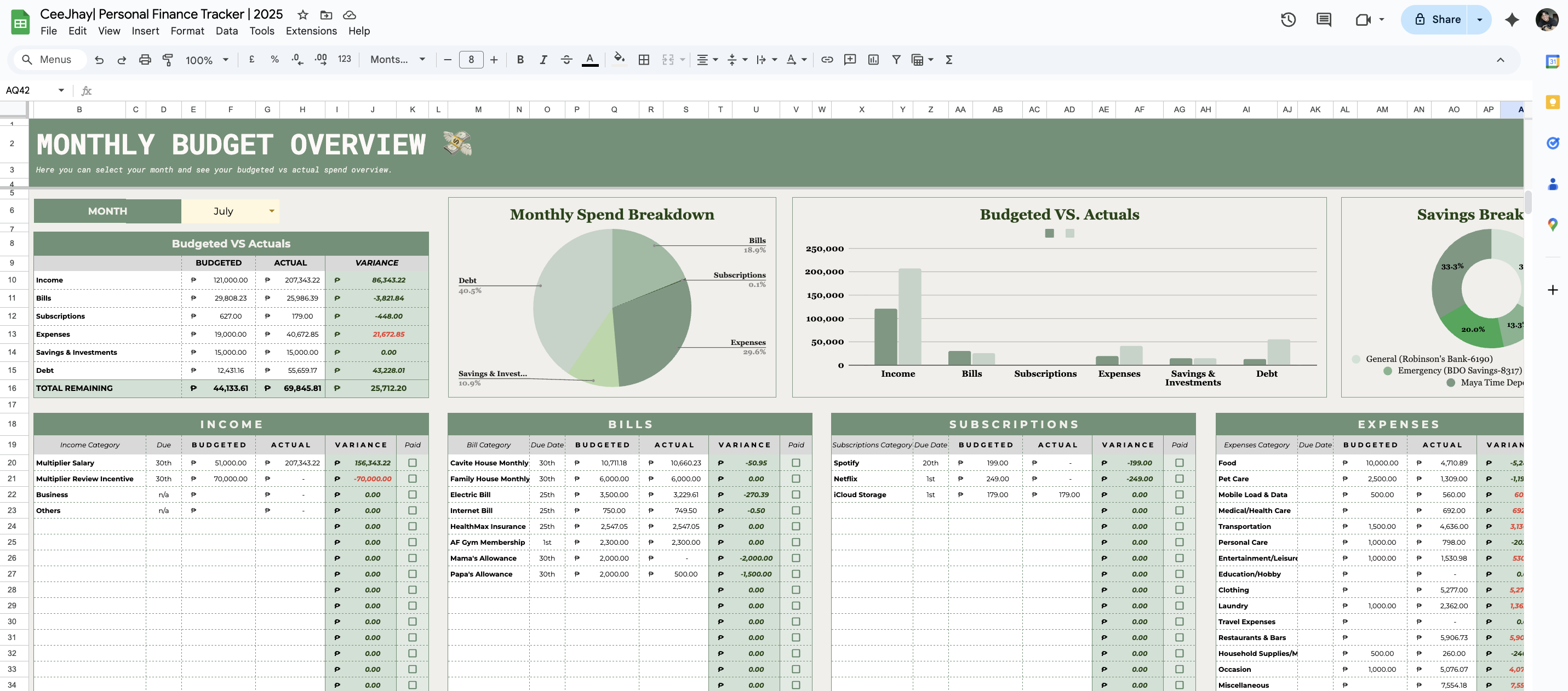
Task: Check Paid box for Electric Bill
Action: point(796,494)
